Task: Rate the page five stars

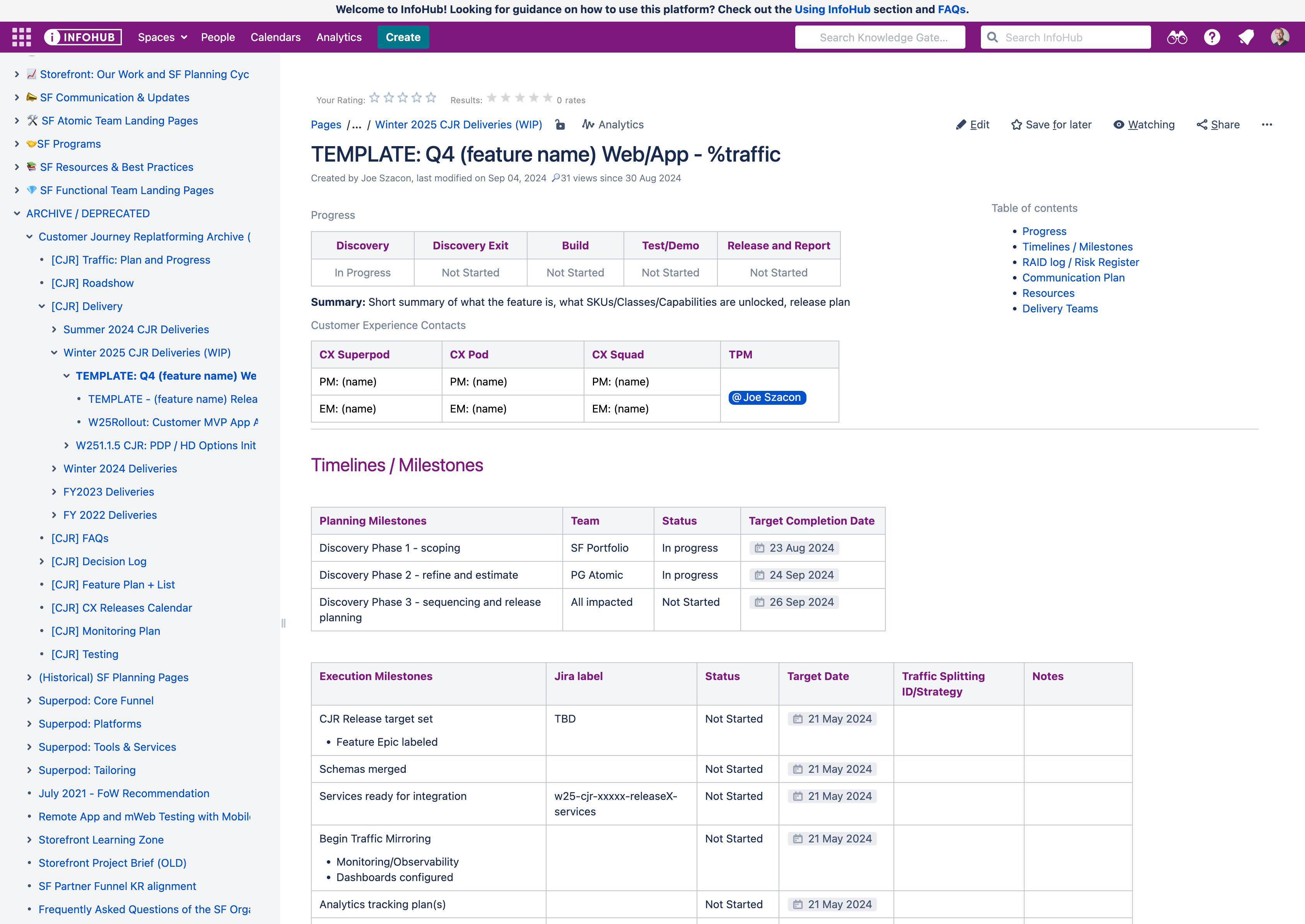Action: 431,98
